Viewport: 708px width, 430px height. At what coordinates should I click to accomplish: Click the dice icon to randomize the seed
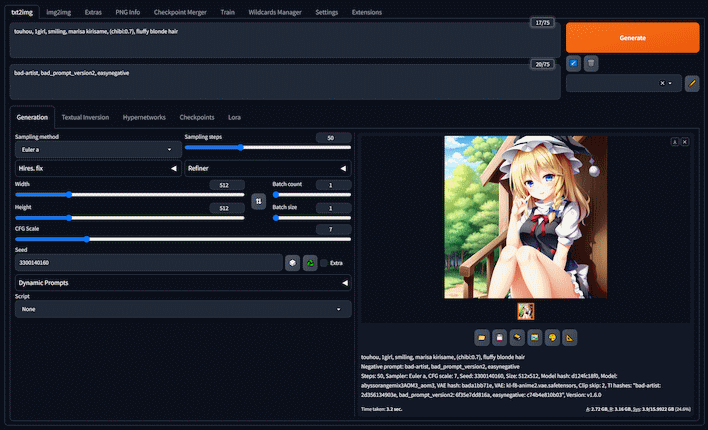(292, 262)
